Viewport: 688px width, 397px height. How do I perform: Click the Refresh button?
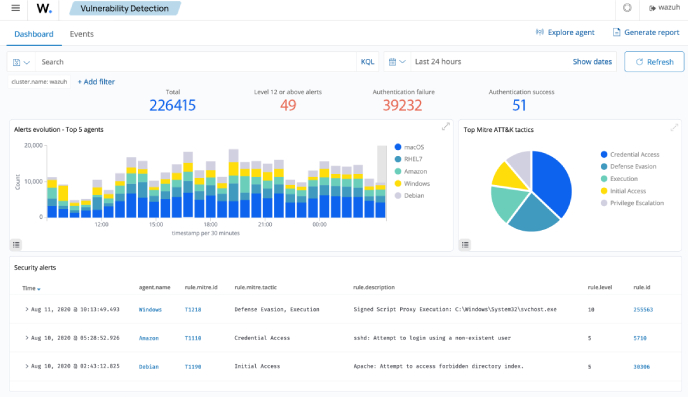[x=654, y=62]
